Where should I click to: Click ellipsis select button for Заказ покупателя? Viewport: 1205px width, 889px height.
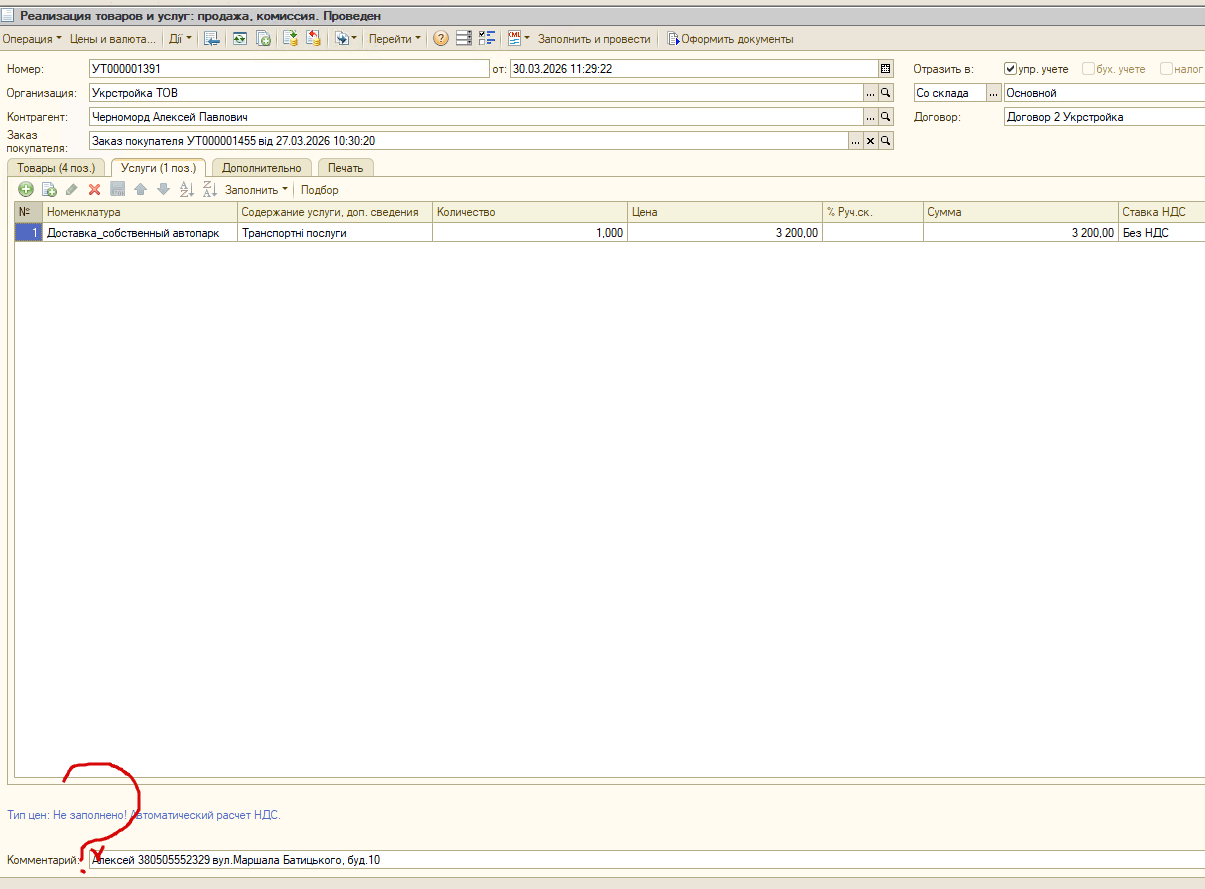point(855,141)
